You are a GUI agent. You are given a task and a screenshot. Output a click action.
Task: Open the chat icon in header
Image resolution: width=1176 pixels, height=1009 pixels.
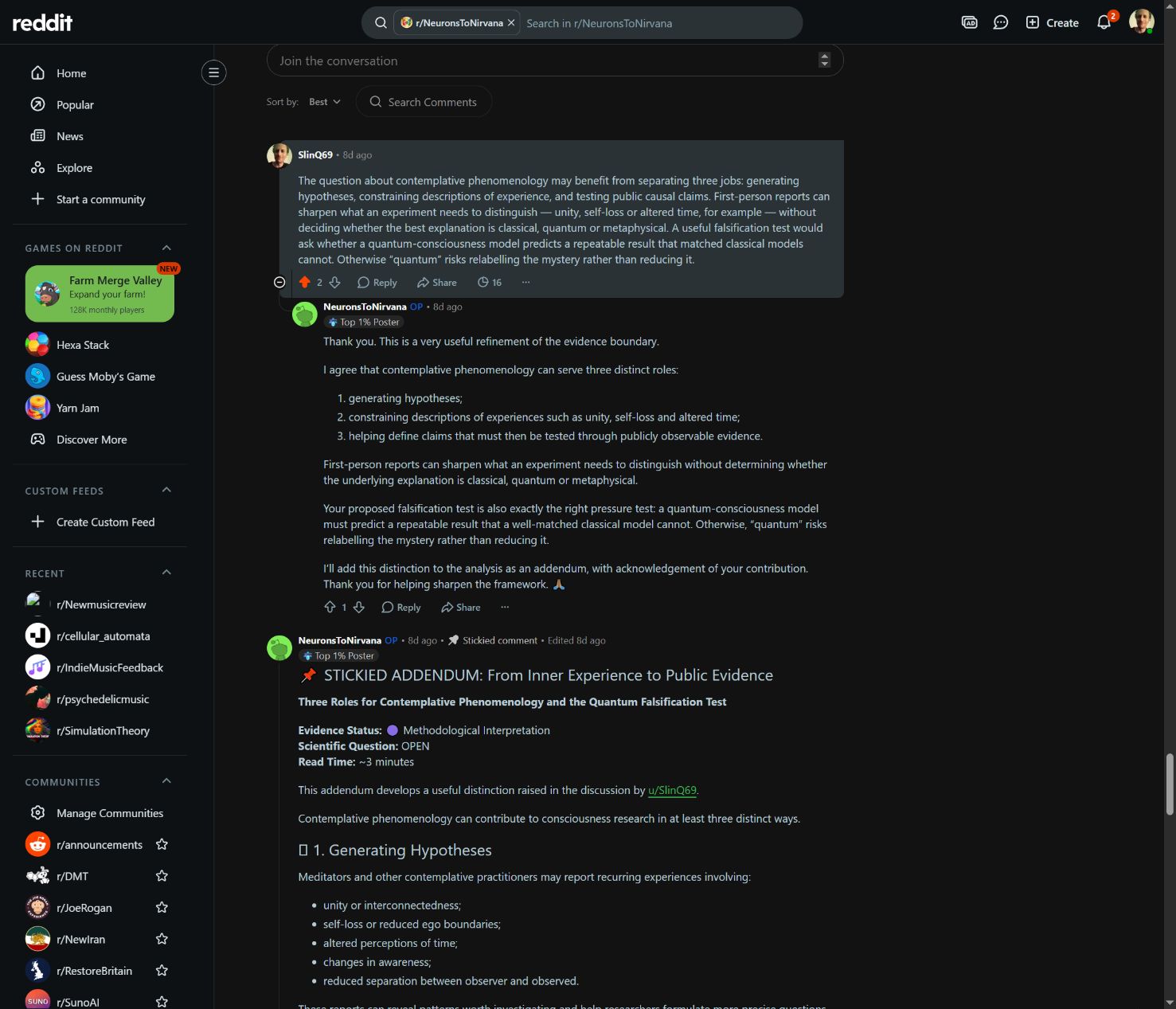(x=1001, y=22)
